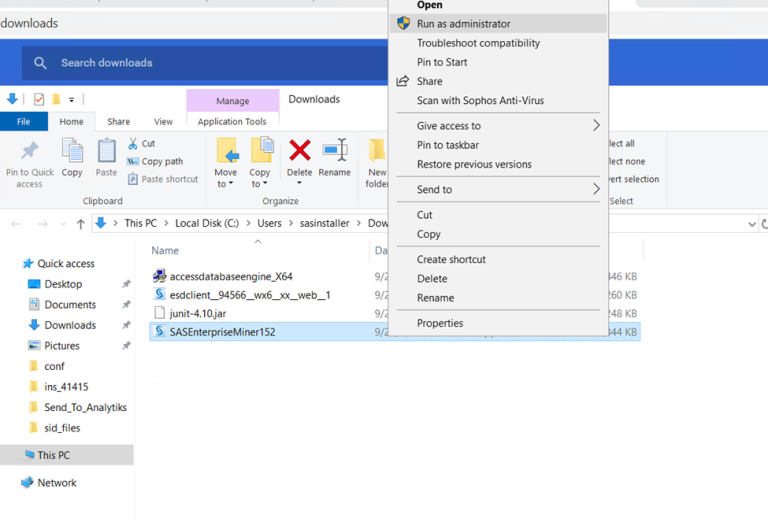
Task: Click the Search downloads field
Action: (x=206, y=63)
